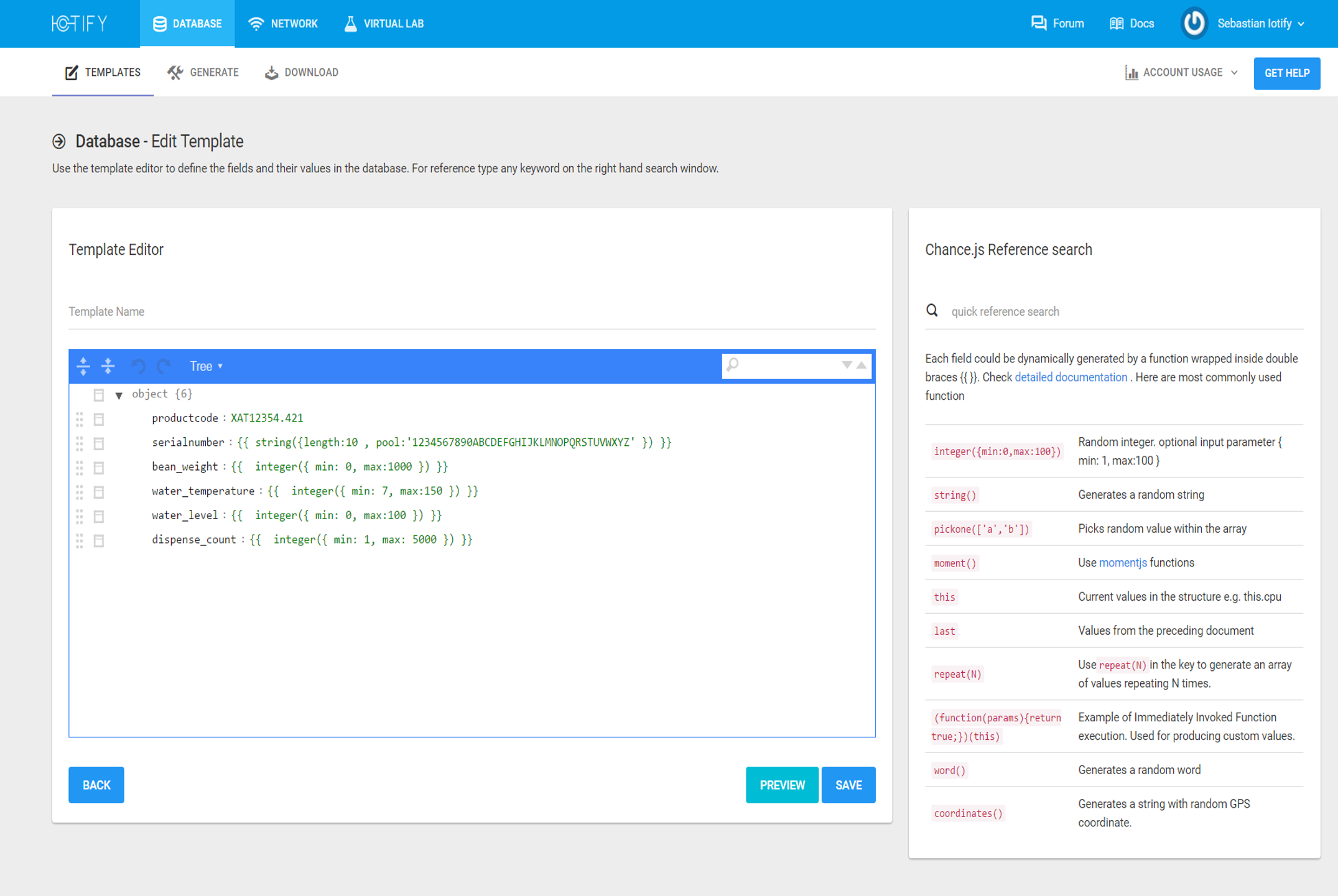Click previous search result up arrow
The image size is (1338, 896).
[862, 365]
